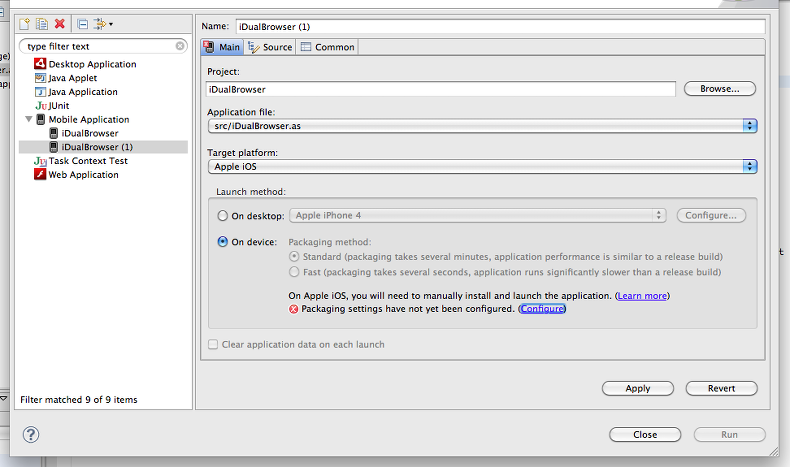
Task: Select Standard packaging method radio
Action: click(294, 256)
